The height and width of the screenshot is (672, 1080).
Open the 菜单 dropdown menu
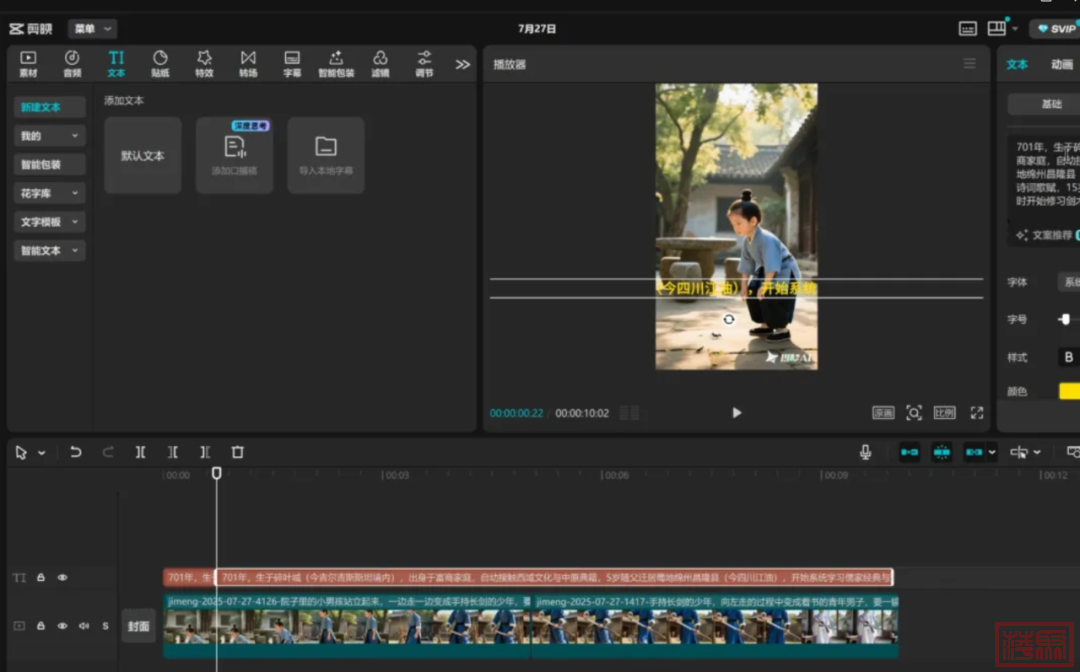point(92,29)
